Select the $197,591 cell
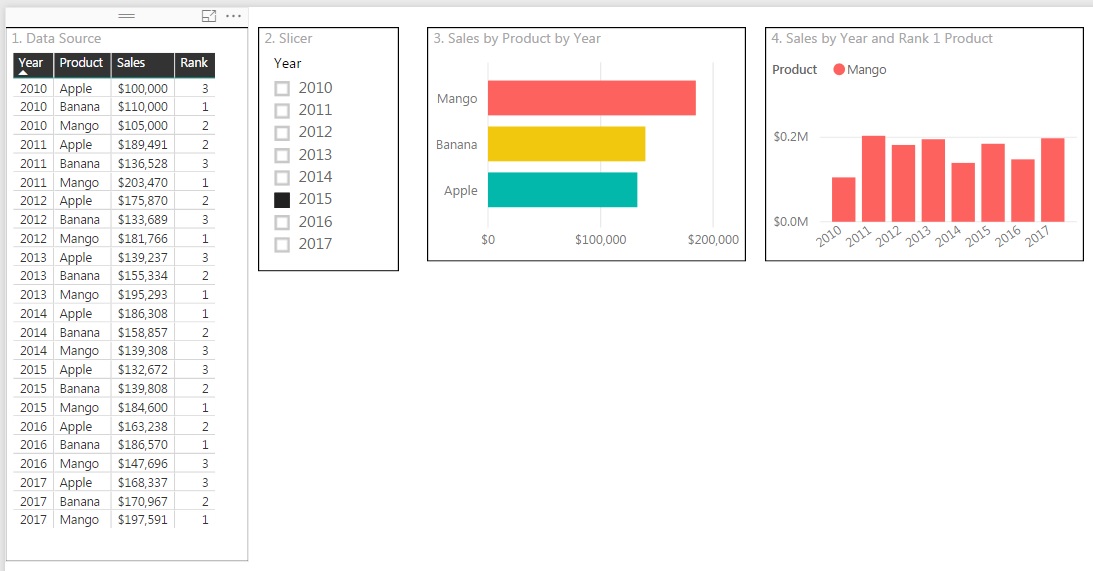 [142, 519]
